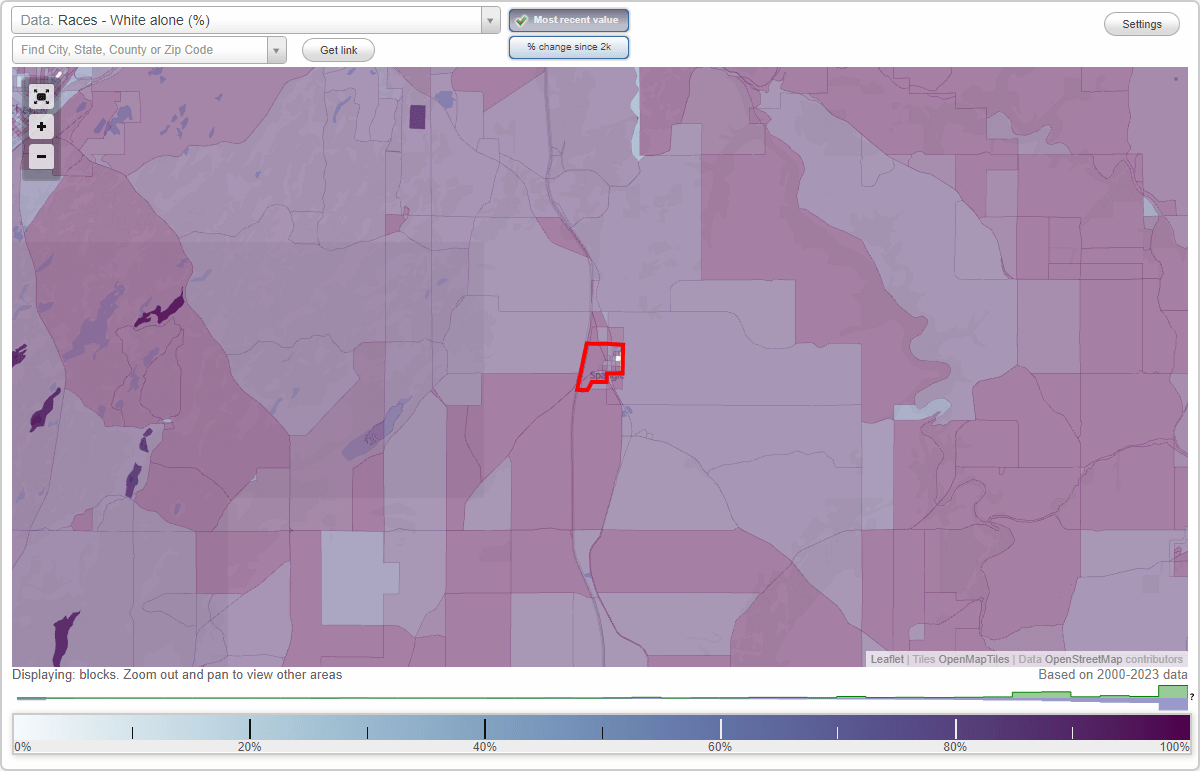Click the green checkmark on Most recent value
The width and height of the screenshot is (1200, 771).
pos(522,19)
